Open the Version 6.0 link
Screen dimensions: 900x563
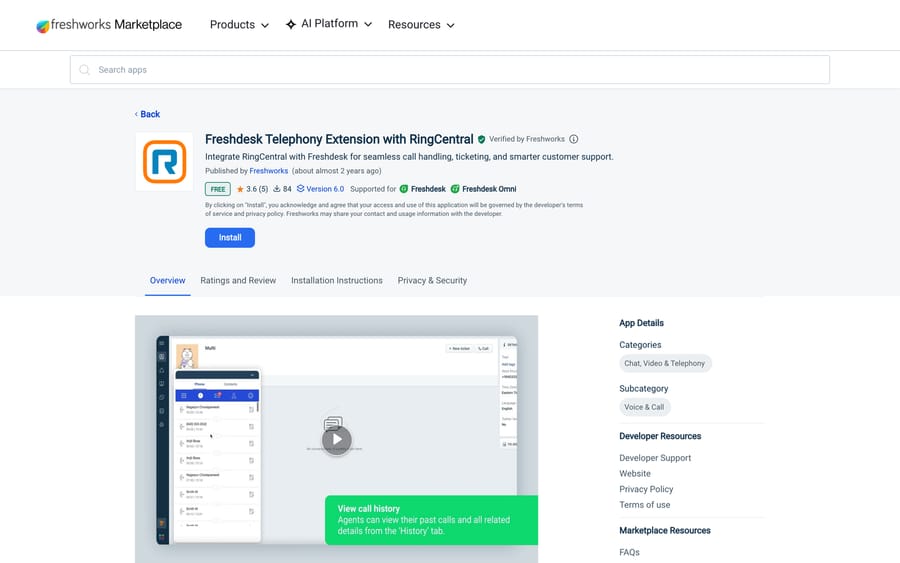tap(320, 189)
